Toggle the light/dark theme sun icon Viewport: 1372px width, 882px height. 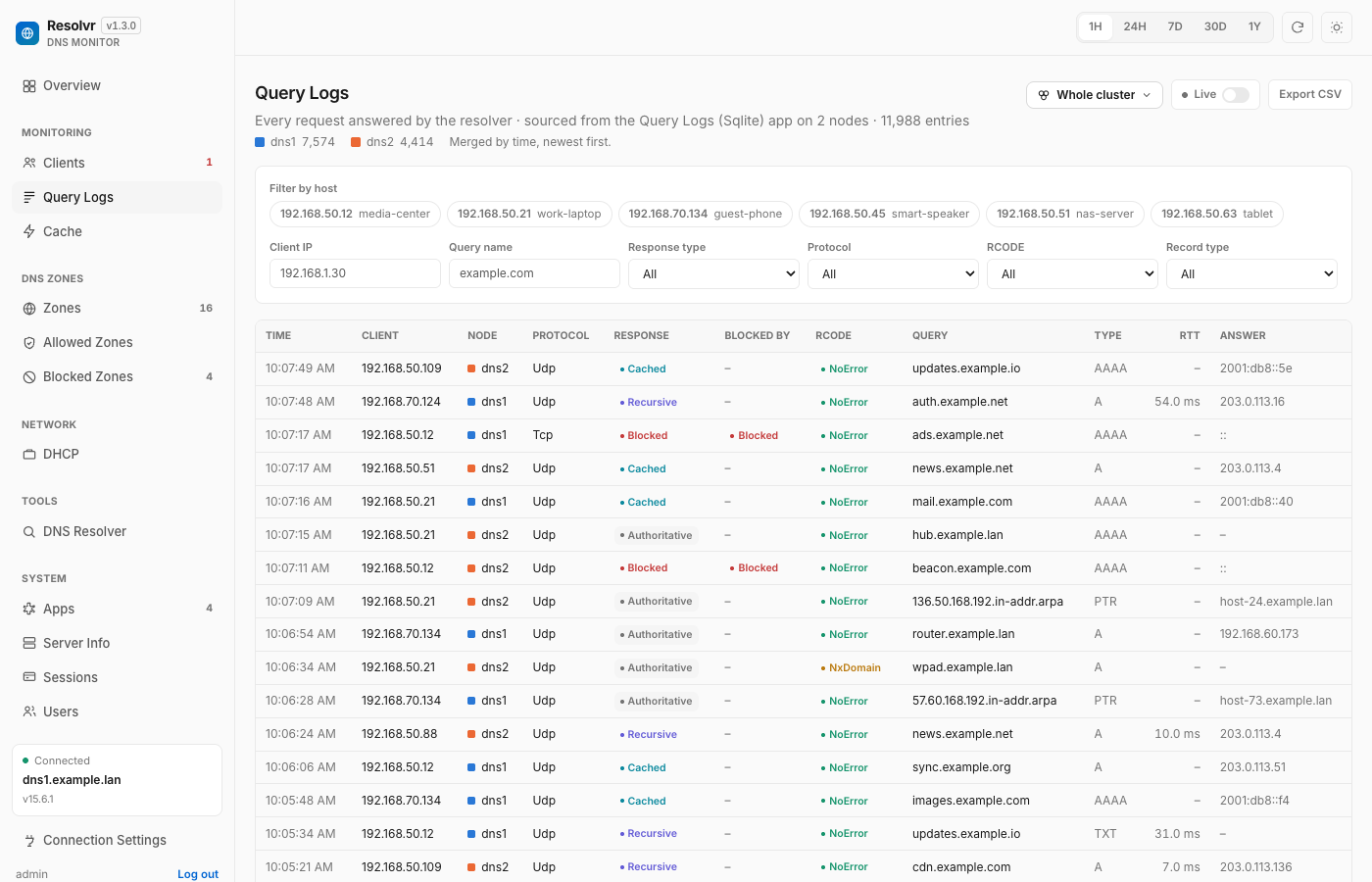(1337, 27)
